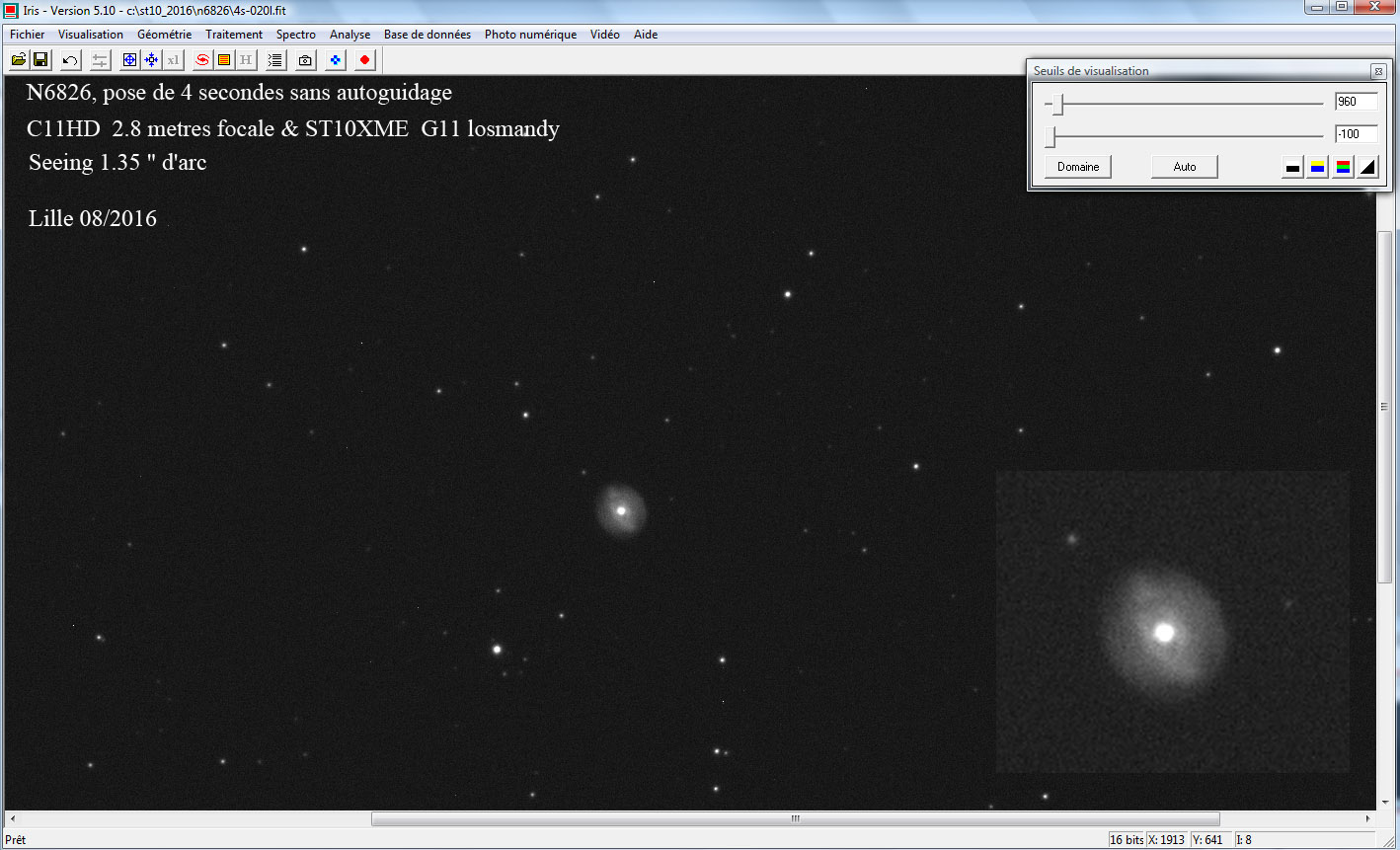Open the Analyse menu

tap(350, 35)
